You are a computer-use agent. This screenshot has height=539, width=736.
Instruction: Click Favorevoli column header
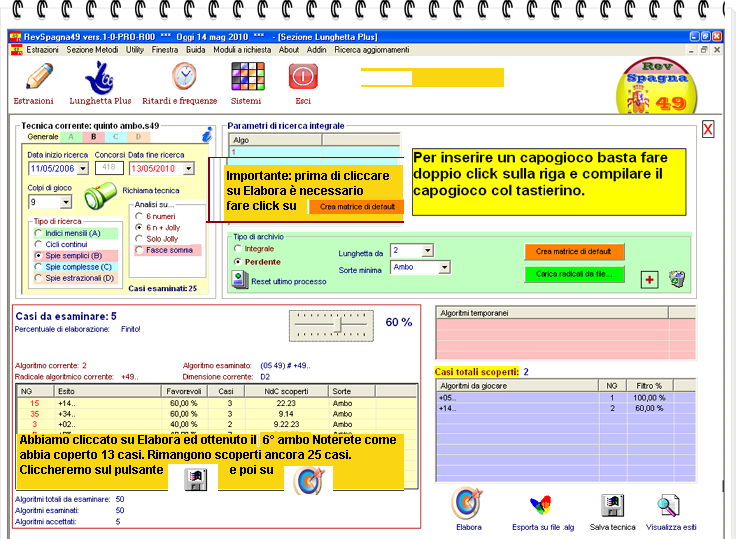(x=184, y=391)
